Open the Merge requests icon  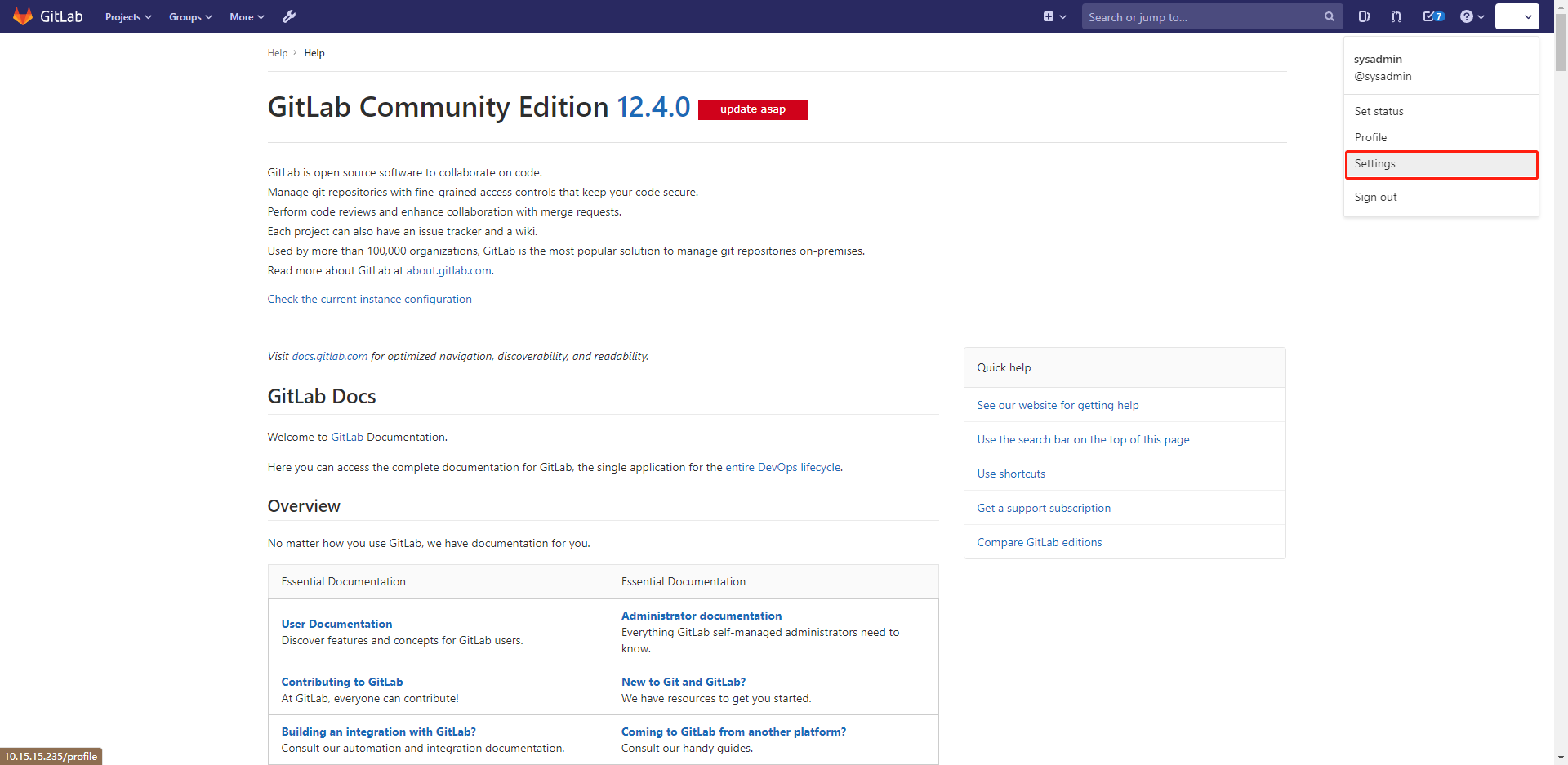[1396, 16]
